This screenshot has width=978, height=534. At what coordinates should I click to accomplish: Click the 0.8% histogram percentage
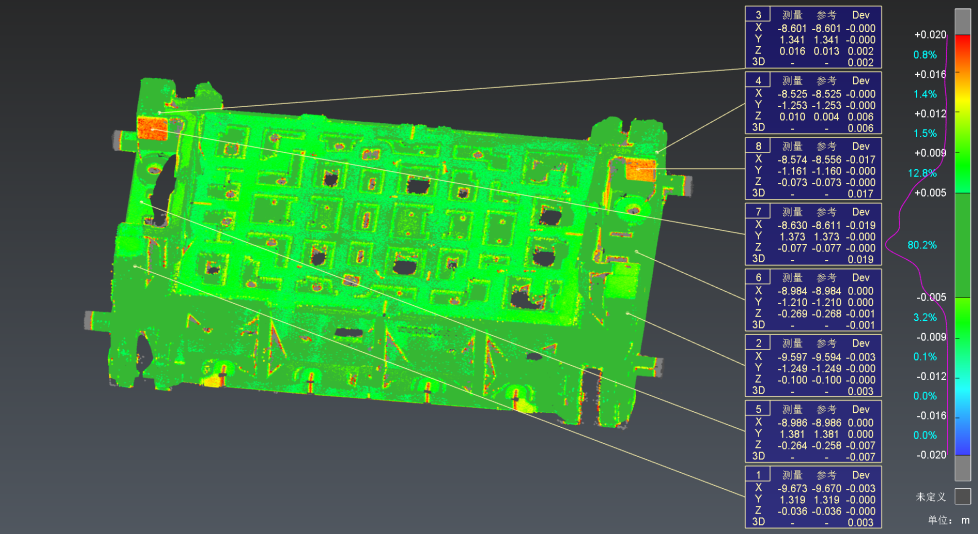pyautogui.click(x=925, y=55)
